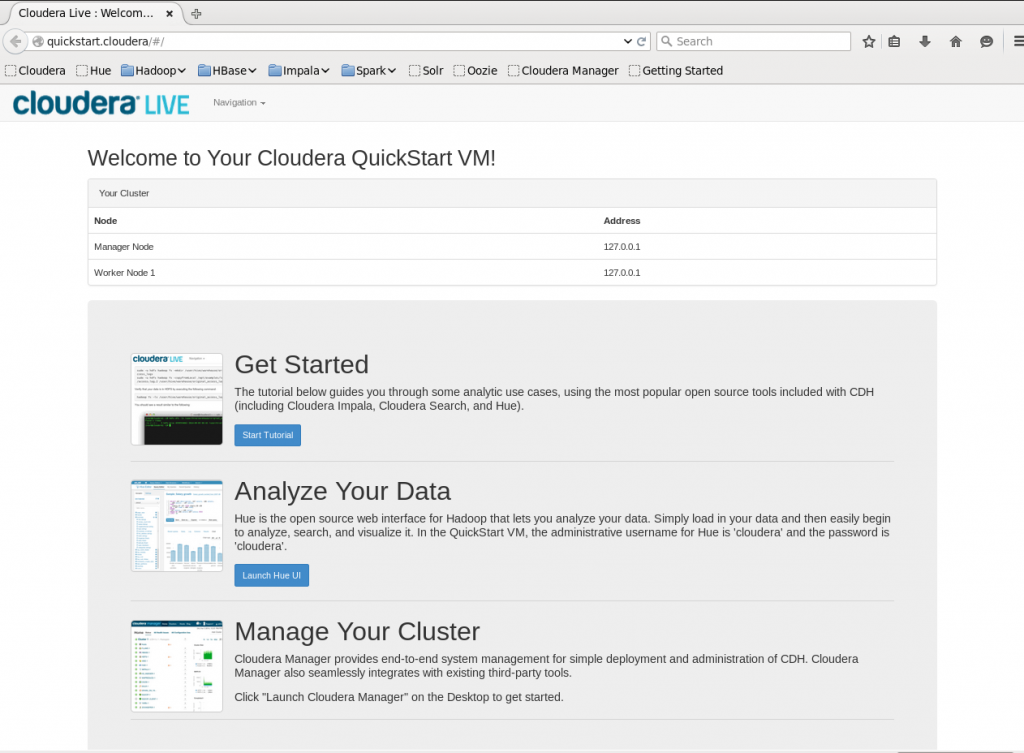Reload the page with the refresh icon
The height and width of the screenshot is (753, 1024).
pyautogui.click(x=641, y=41)
